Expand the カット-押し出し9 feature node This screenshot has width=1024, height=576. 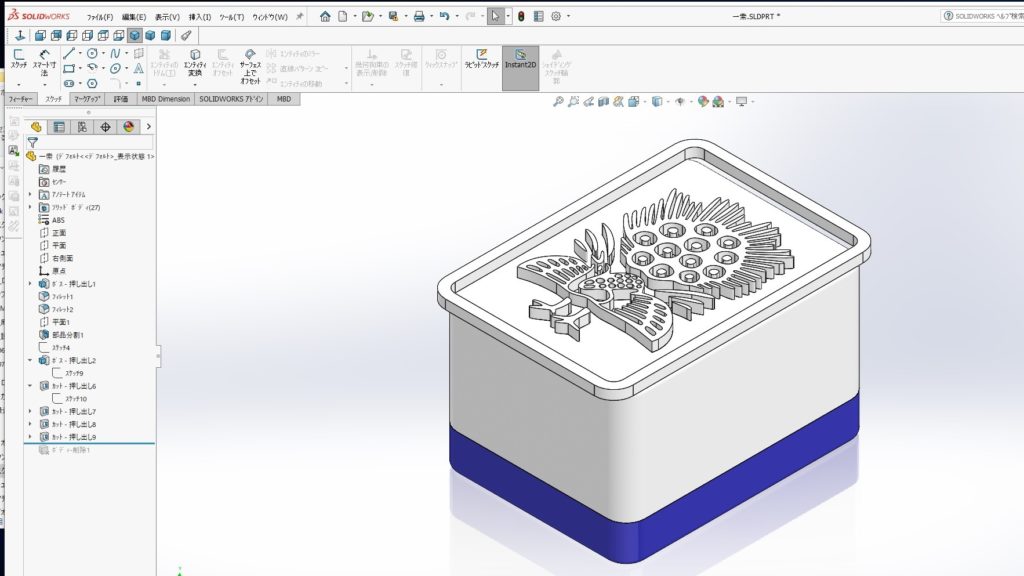[x=30, y=437]
